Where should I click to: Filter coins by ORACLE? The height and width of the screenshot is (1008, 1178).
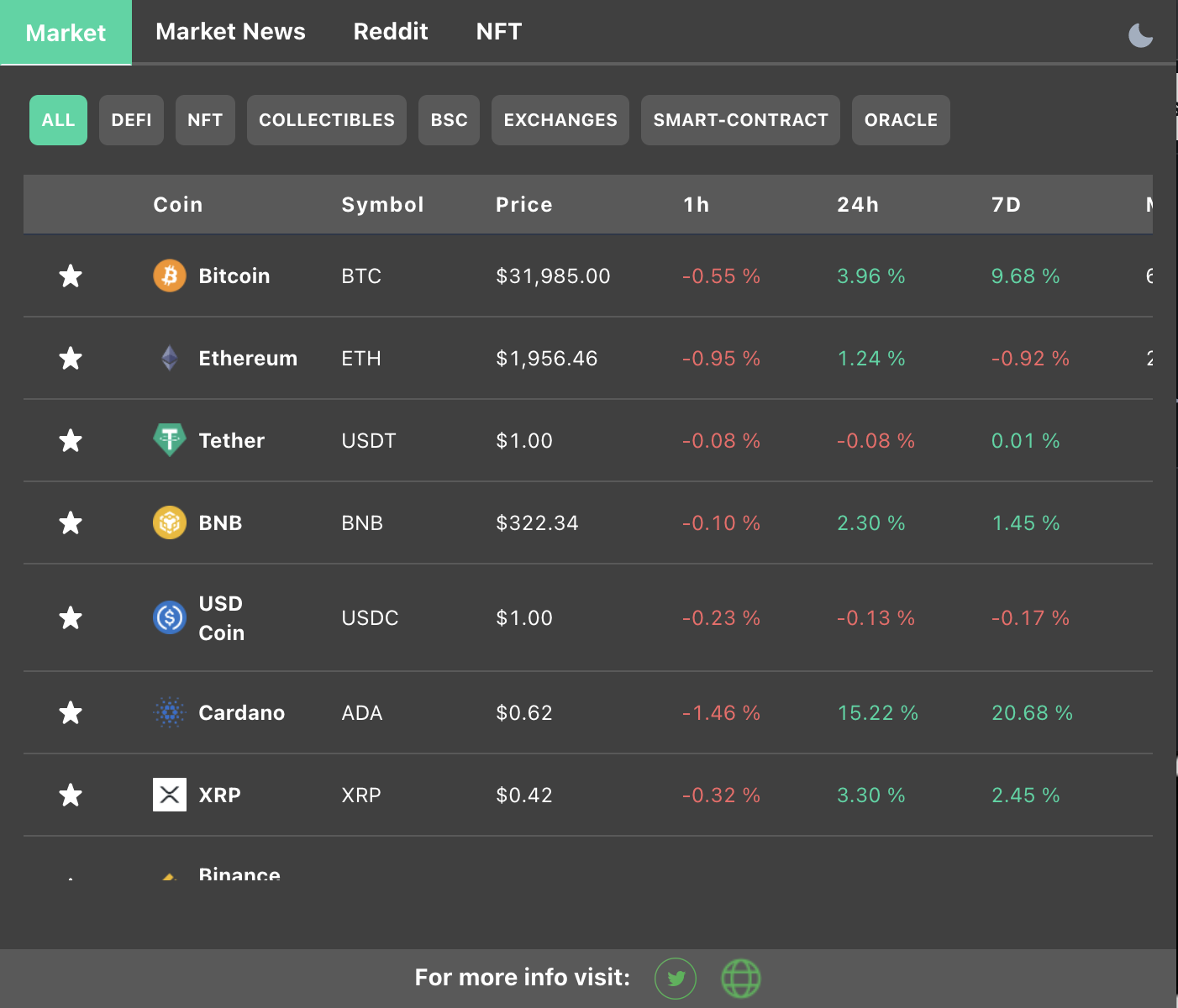tap(901, 120)
